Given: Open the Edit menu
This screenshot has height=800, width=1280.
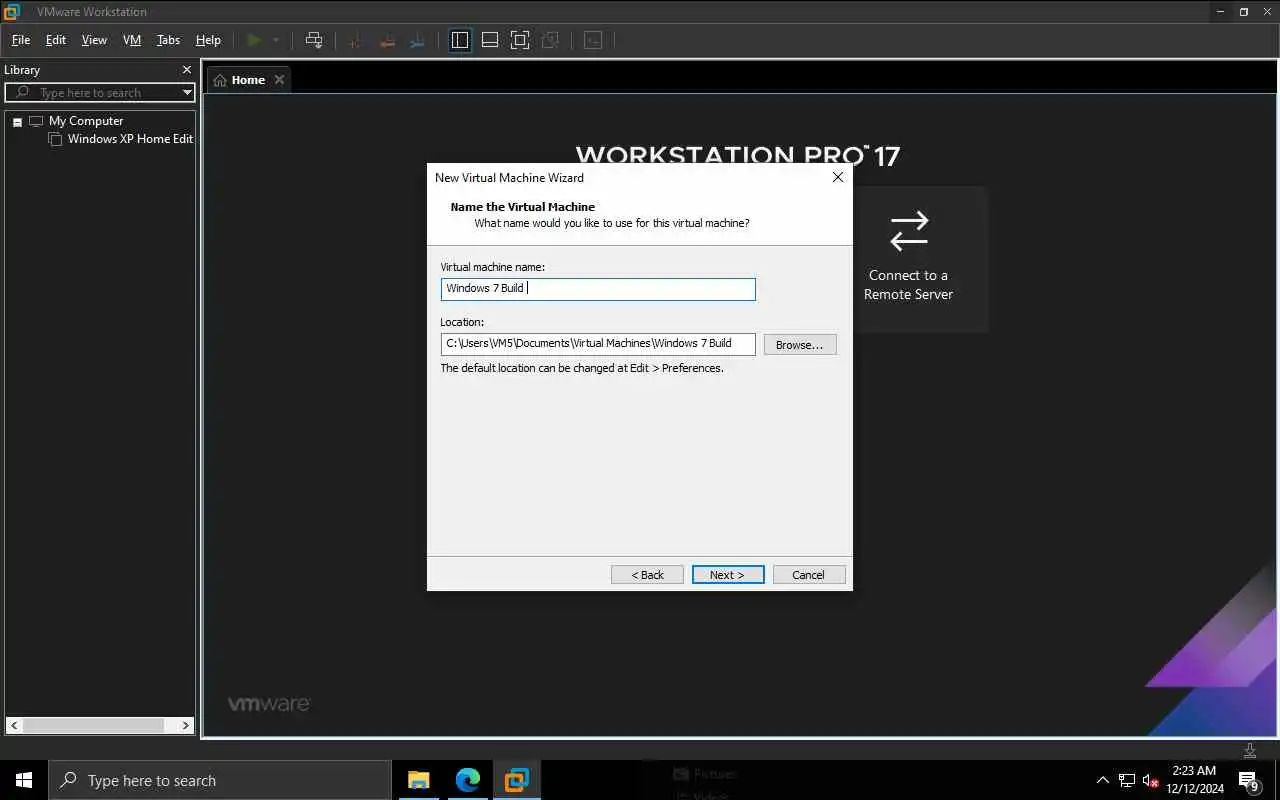Looking at the screenshot, I should tap(56, 40).
